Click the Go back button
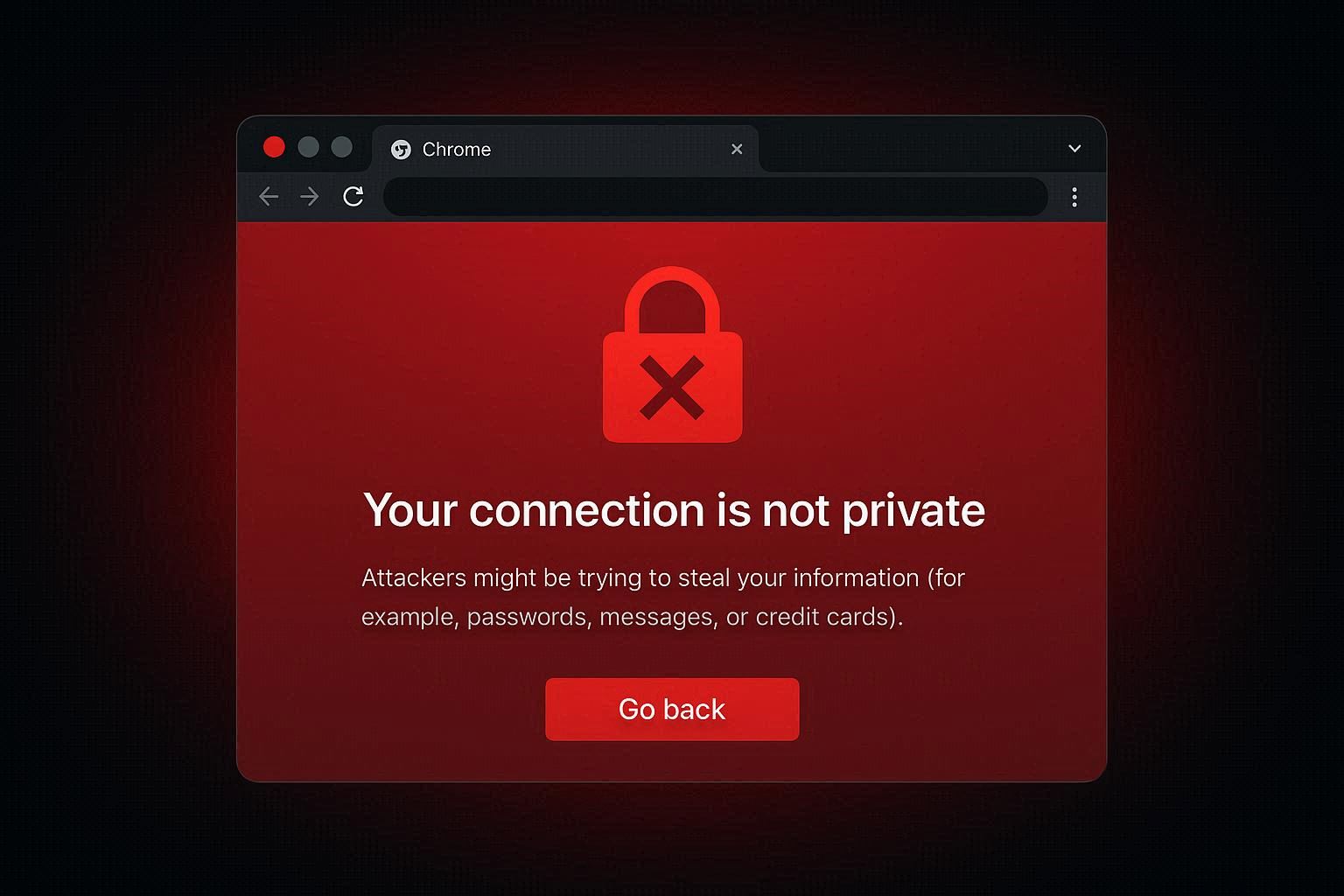Viewport: 1344px width, 896px height. click(672, 709)
